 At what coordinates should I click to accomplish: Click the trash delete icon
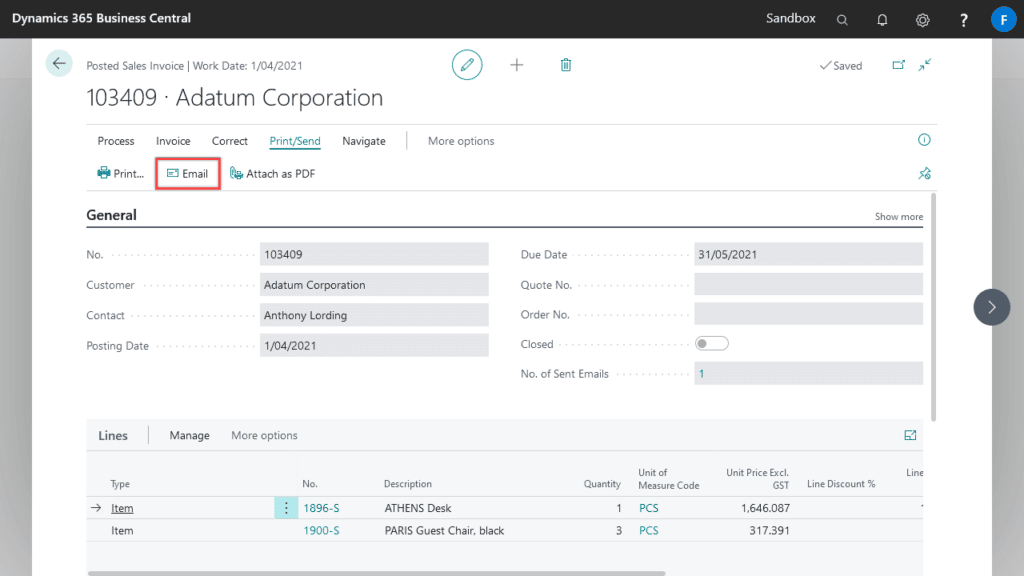[566, 65]
